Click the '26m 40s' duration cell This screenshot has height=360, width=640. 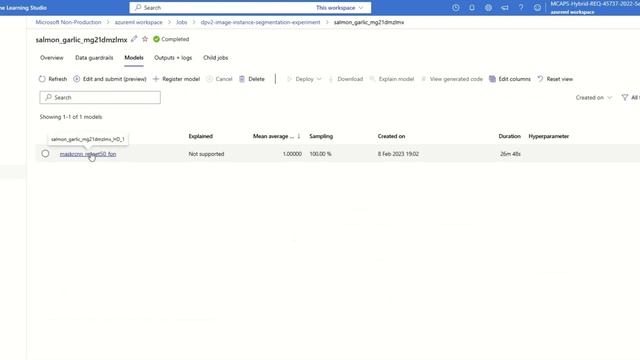point(510,154)
